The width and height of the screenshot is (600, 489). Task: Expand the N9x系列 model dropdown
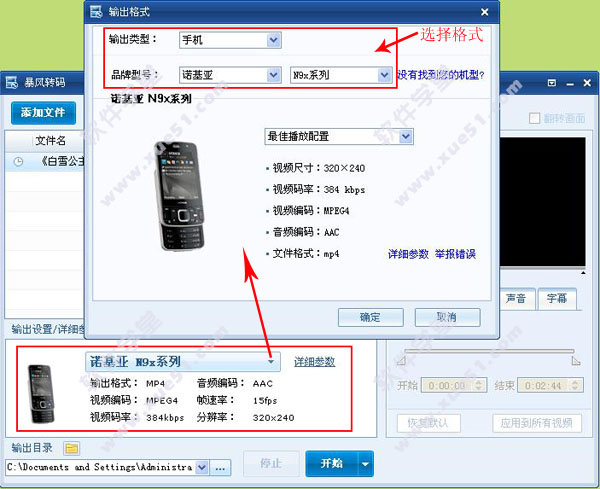341,75
